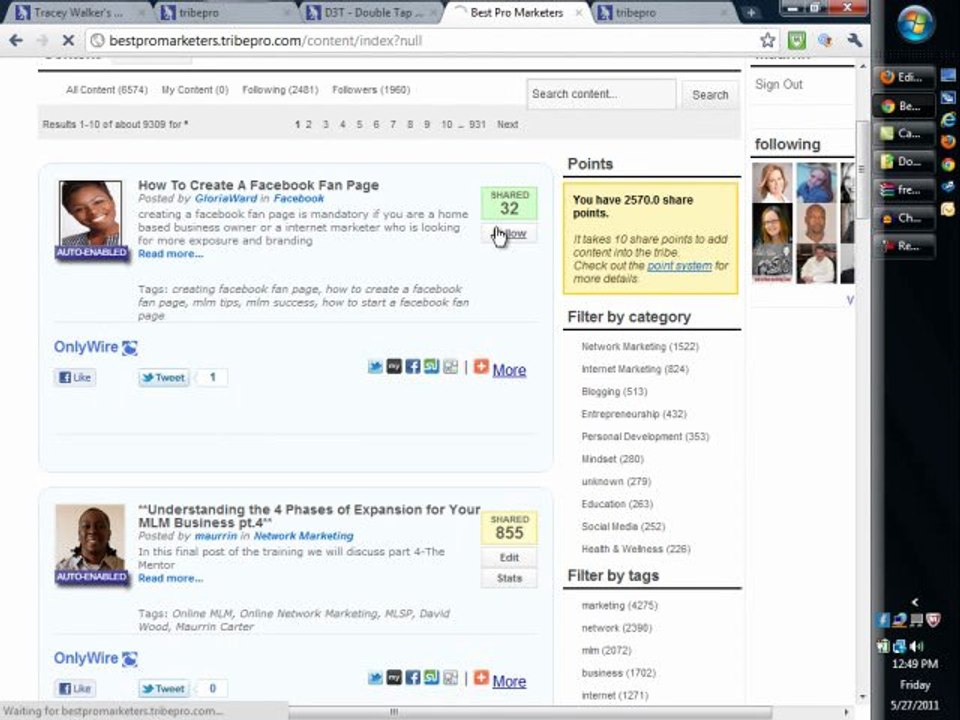The image size is (960, 720).
Task: Share the Facebook Fan Page post on Twitter icon
Action: tap(375, 367)
